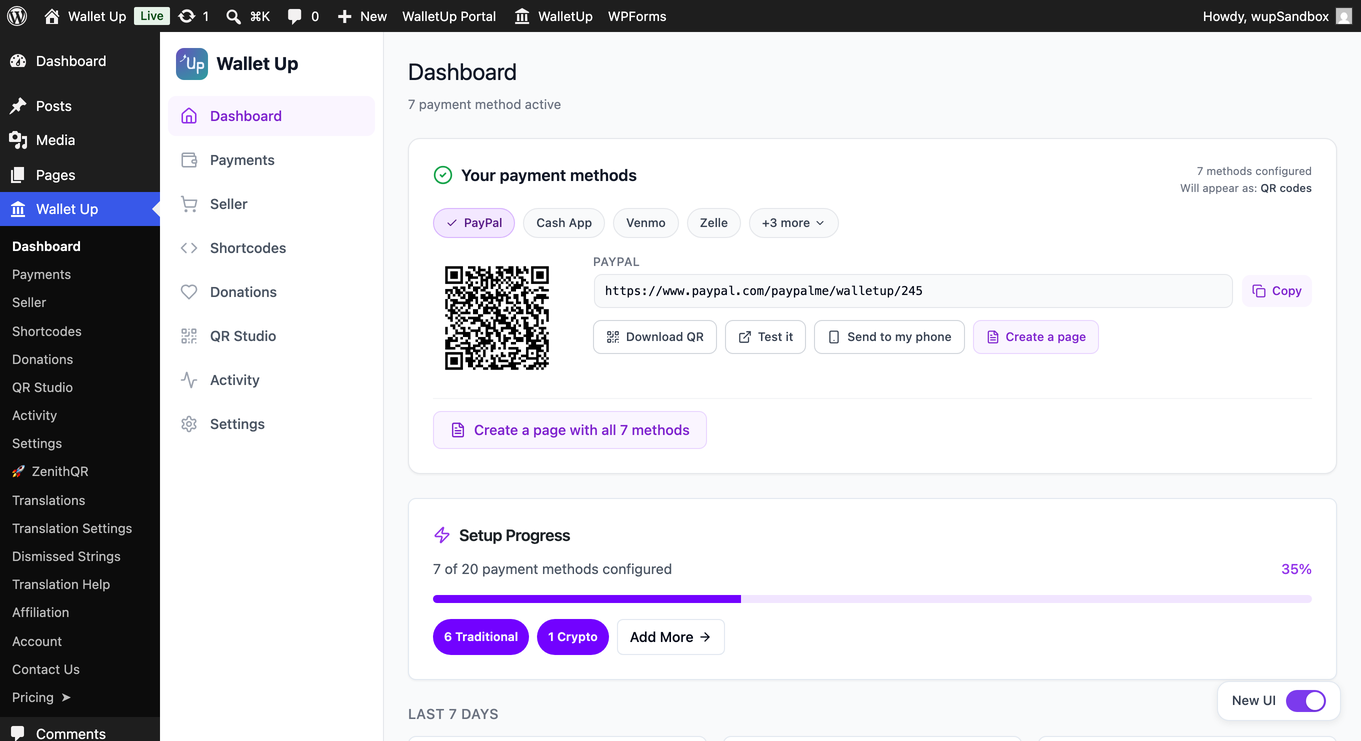Select the Venmo method chip

[646, 223]
